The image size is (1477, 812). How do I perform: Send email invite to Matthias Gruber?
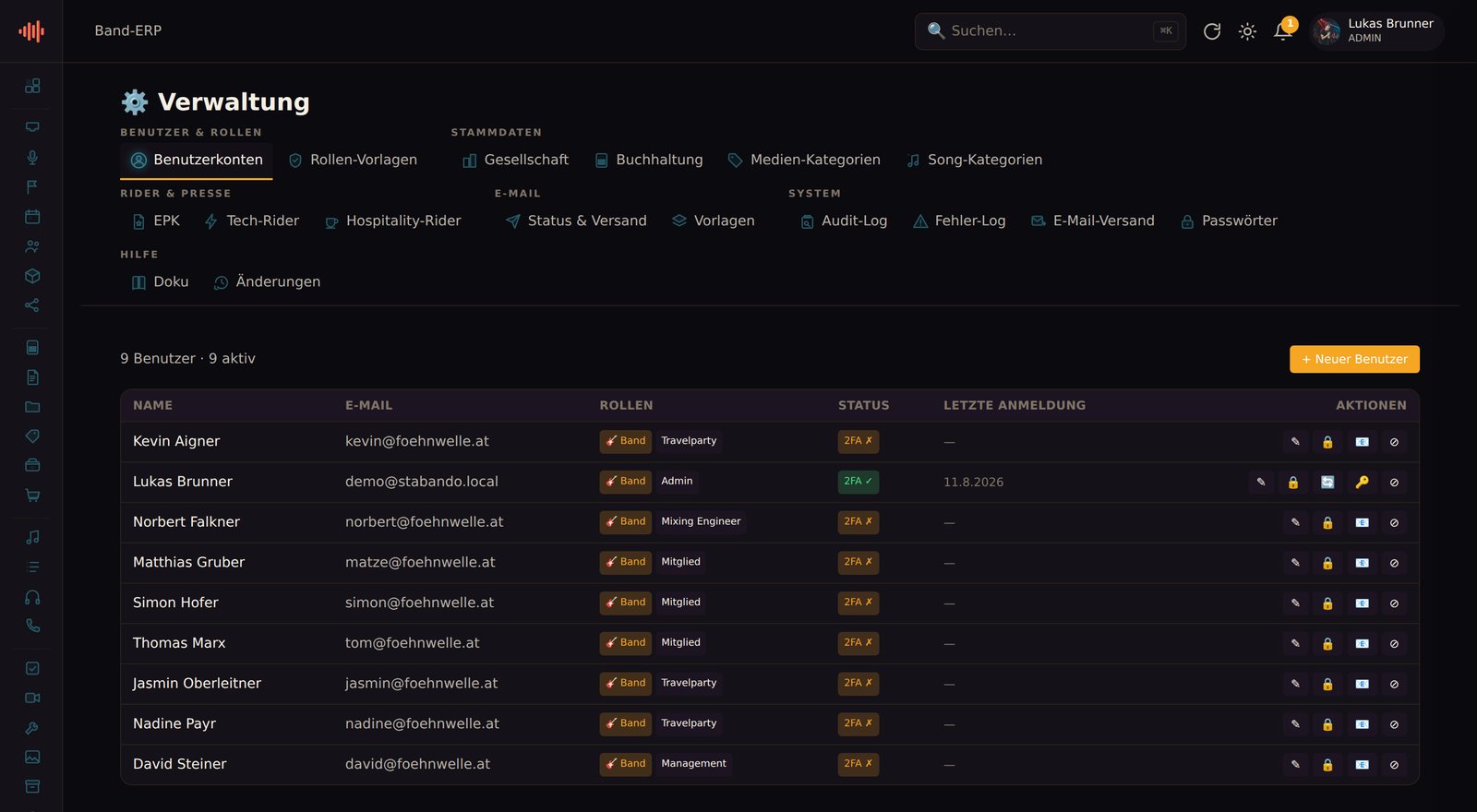[1362, 563]
